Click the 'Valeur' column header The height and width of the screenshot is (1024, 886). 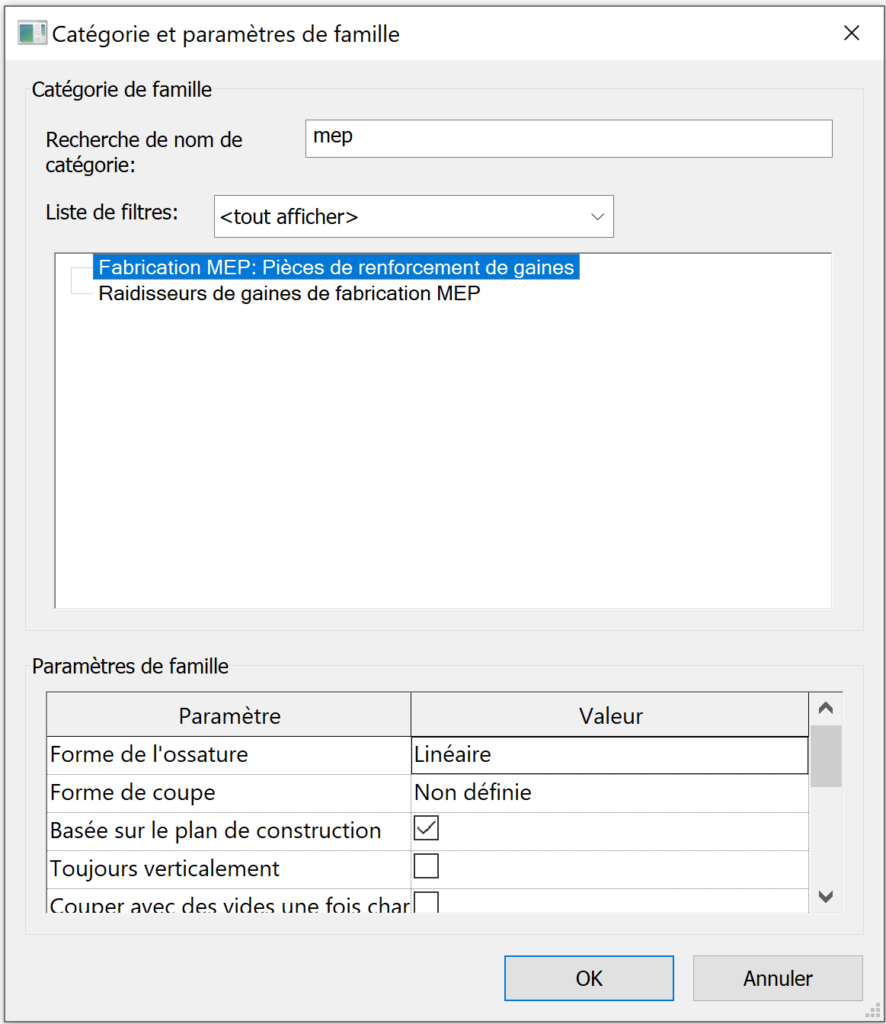[610, 713]
